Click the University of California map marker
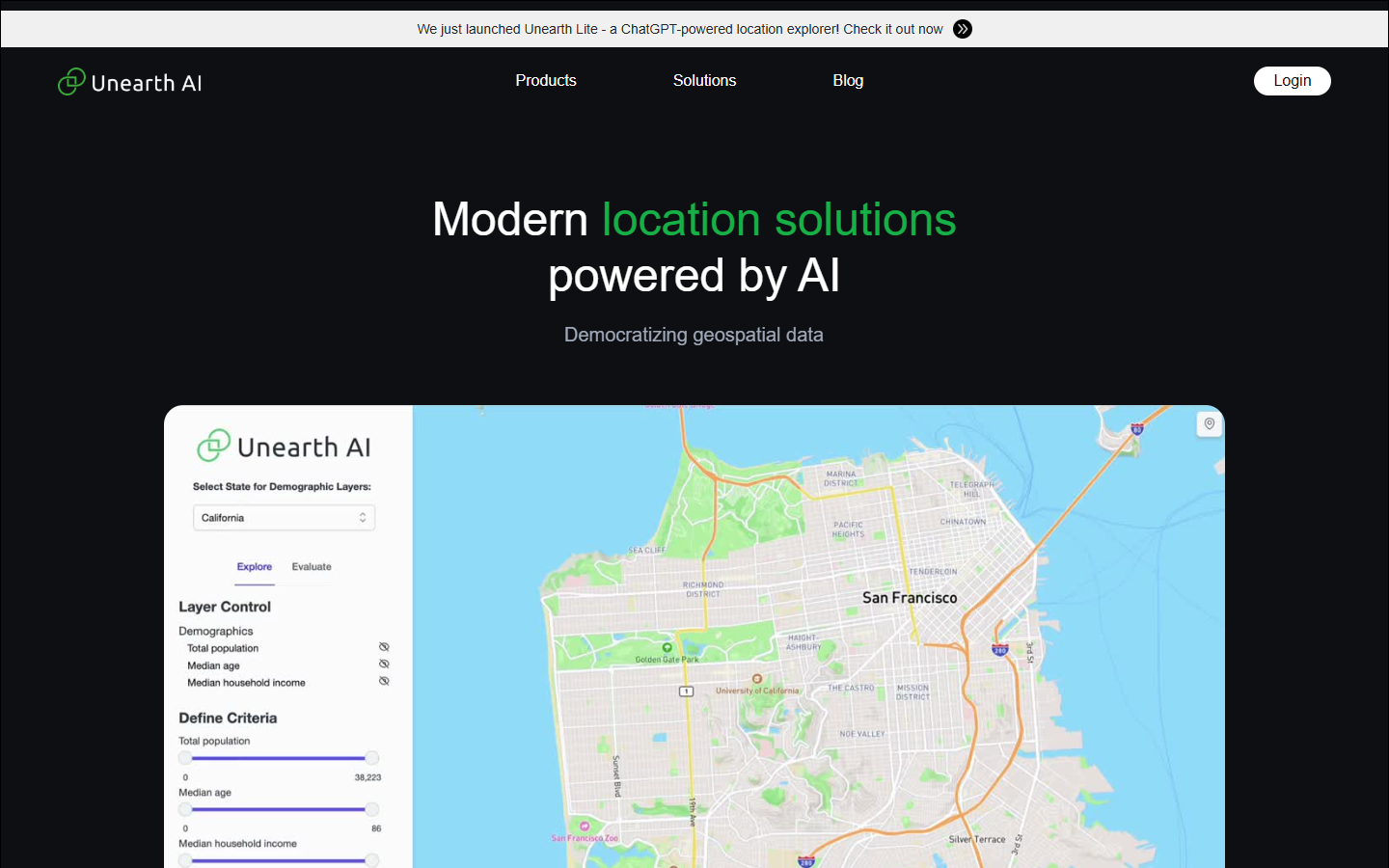This screenshot has height=868, width=1389. (x=757, y=678)
